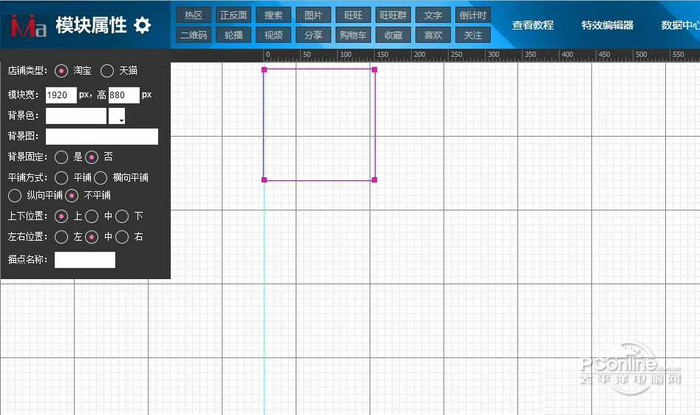Set background fixed to 否
700x415 pixels.
(92, 157)
